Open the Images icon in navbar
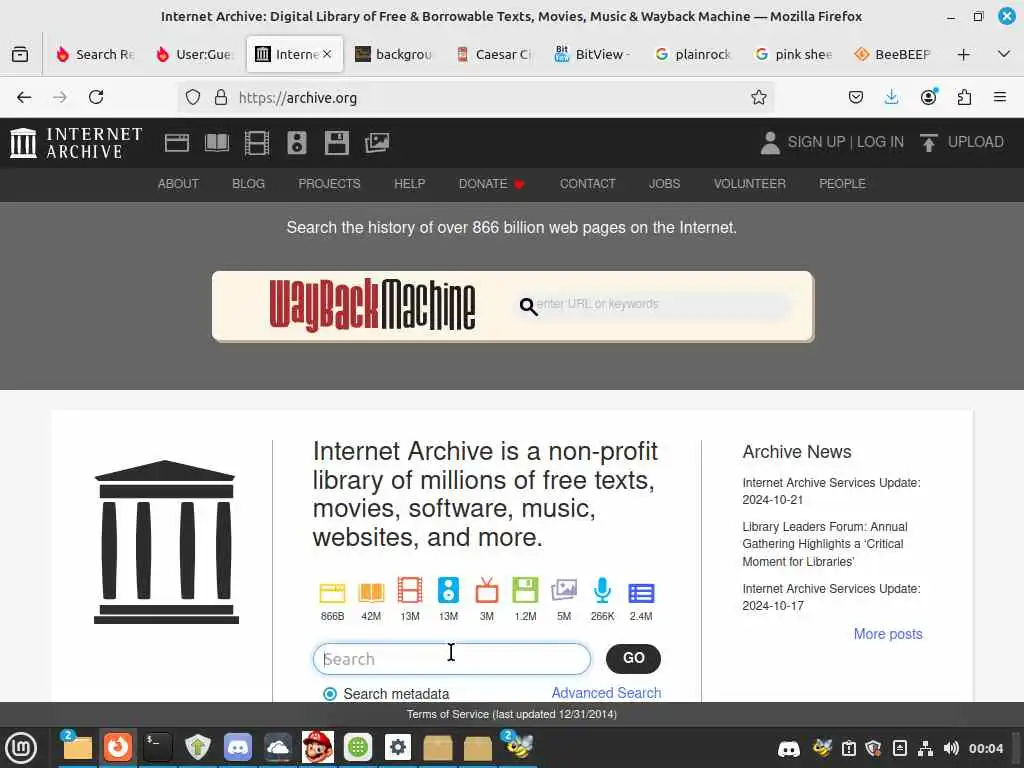Viewport: 1024px width, 768px height. [377, 142]
